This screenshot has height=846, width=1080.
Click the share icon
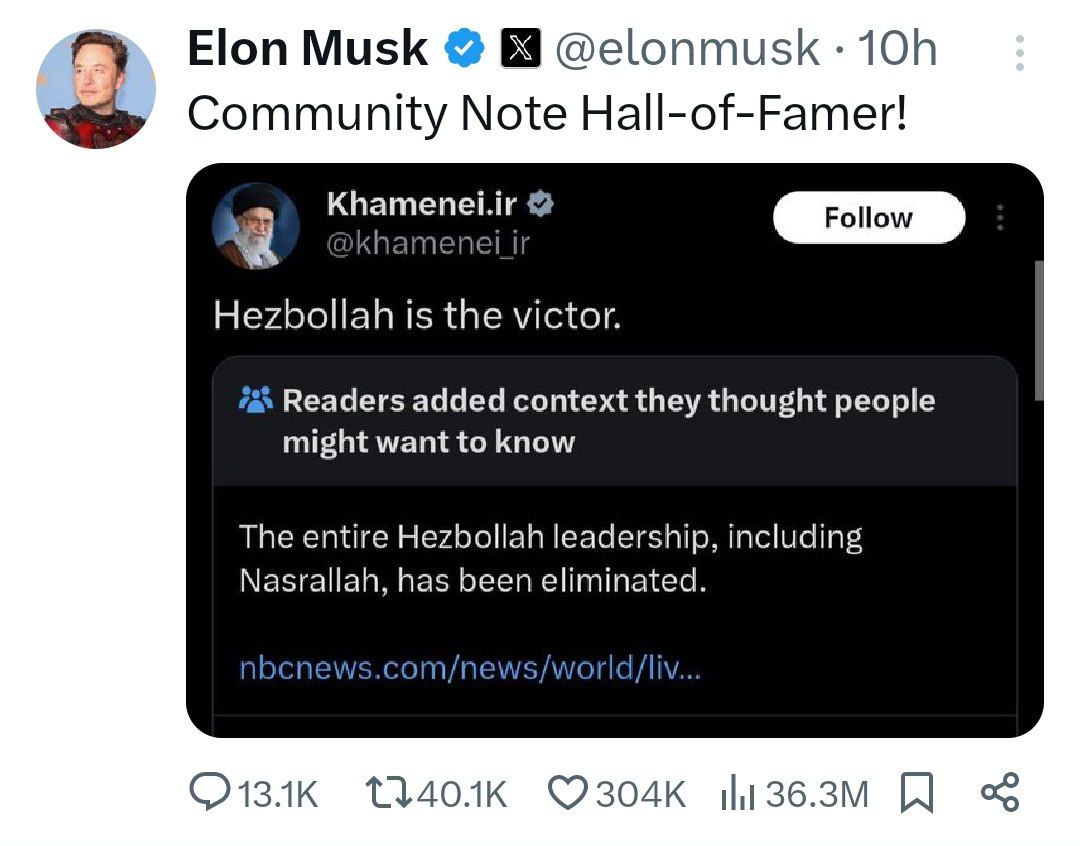[x=999, y=794]
